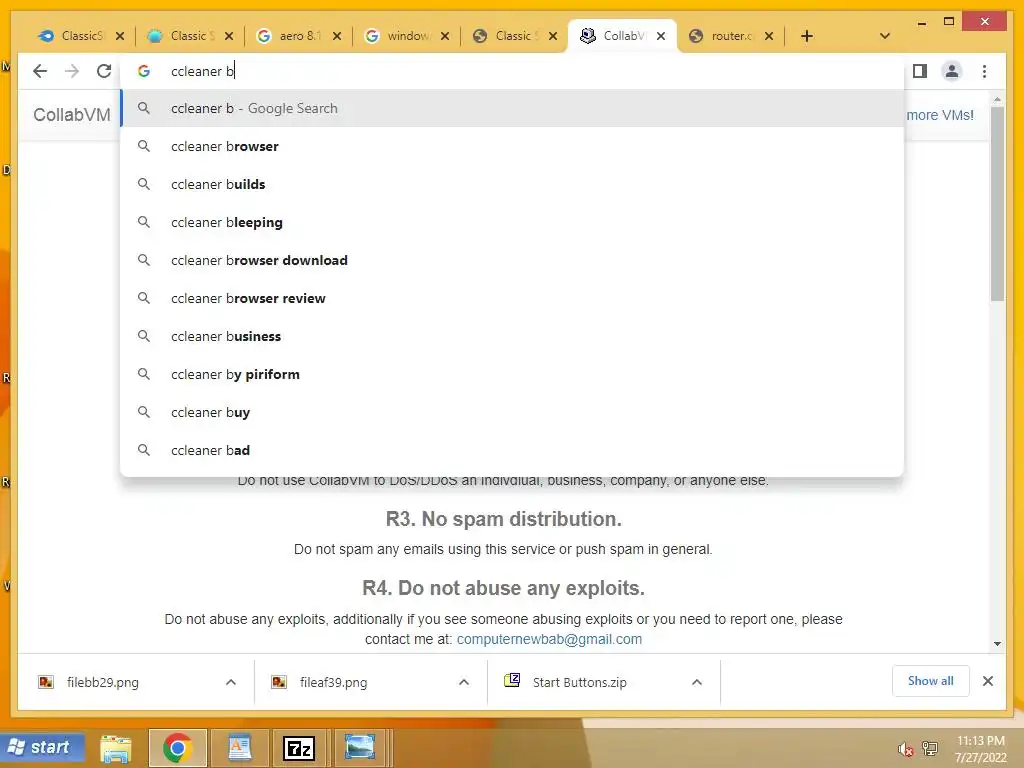
Task: Pick the 'ccleaner by piriform' suggestion
Action: click(x=512, y=374)
